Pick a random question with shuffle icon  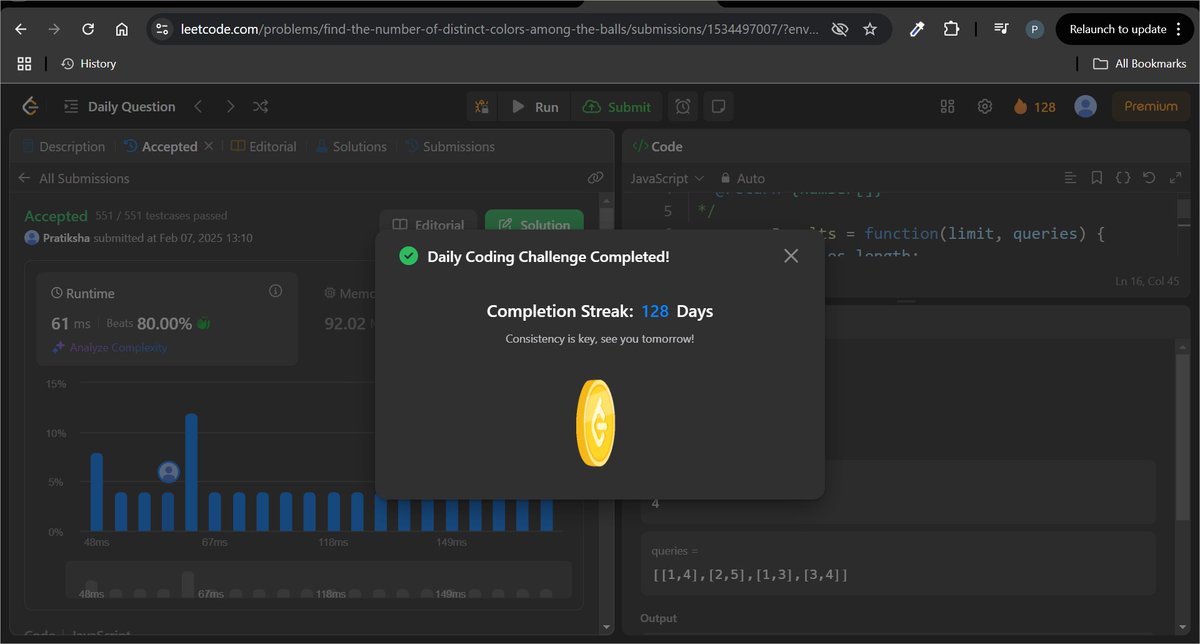click(260, 106)
